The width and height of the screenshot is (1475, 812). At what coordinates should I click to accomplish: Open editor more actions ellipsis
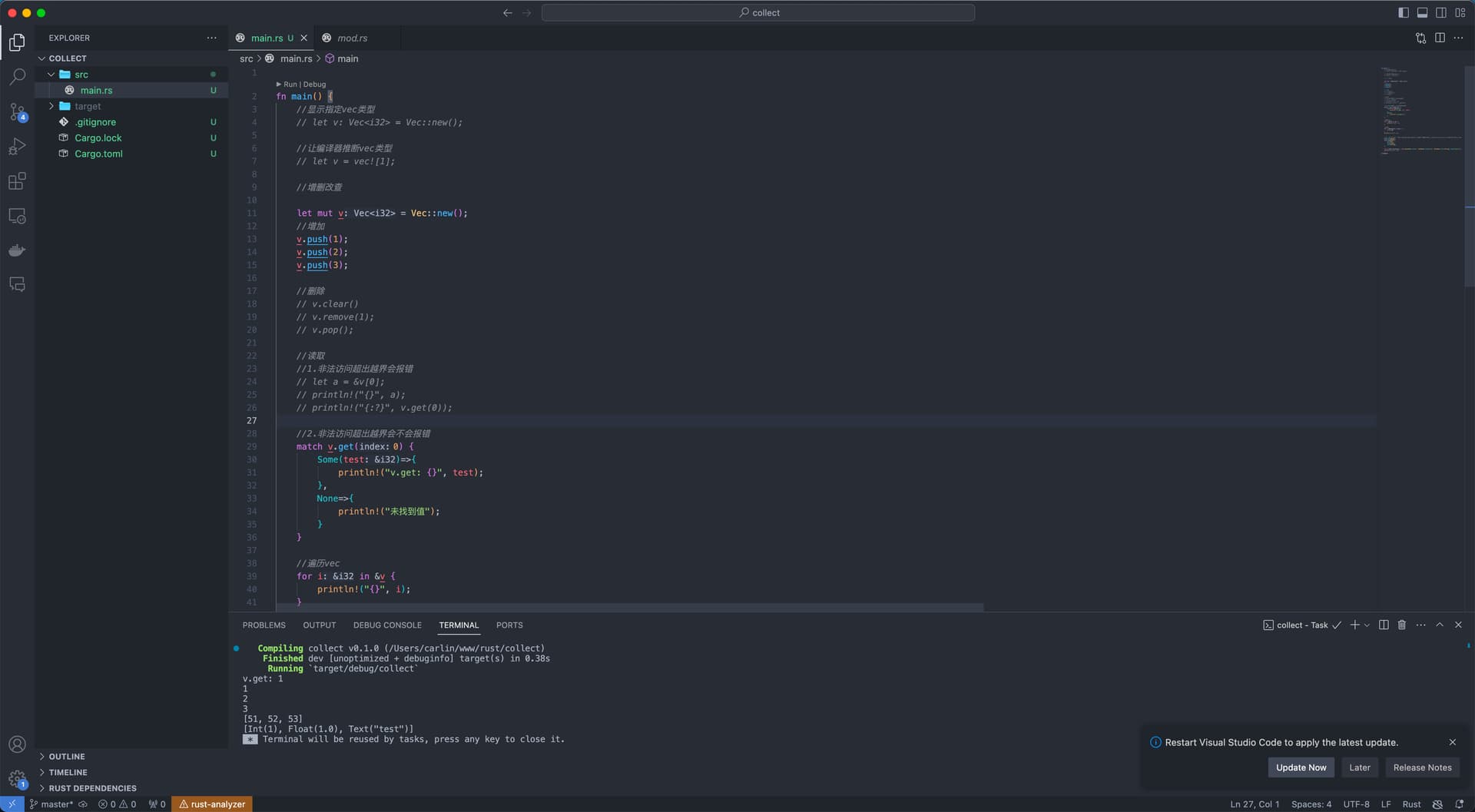click(1458, 38)
